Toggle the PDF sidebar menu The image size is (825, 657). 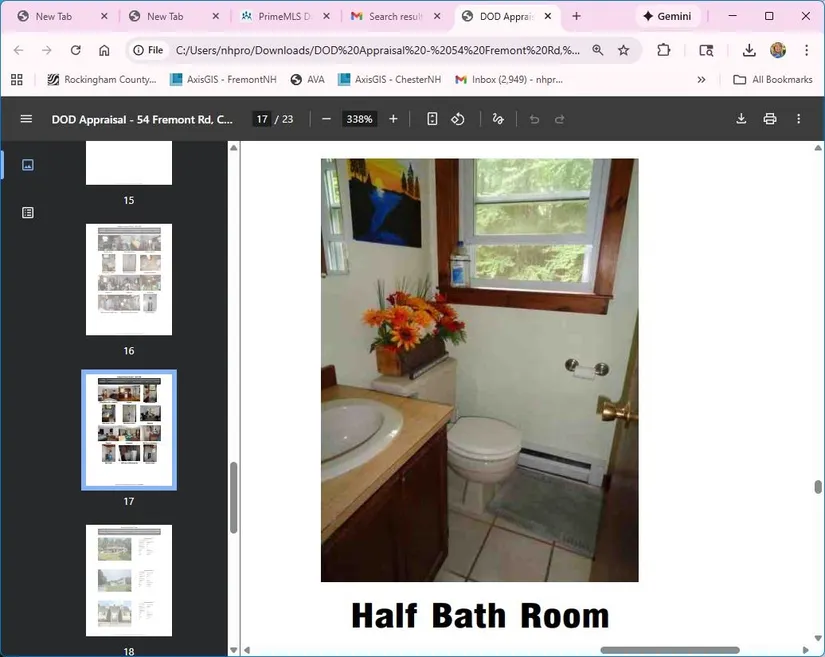point(26,119)
